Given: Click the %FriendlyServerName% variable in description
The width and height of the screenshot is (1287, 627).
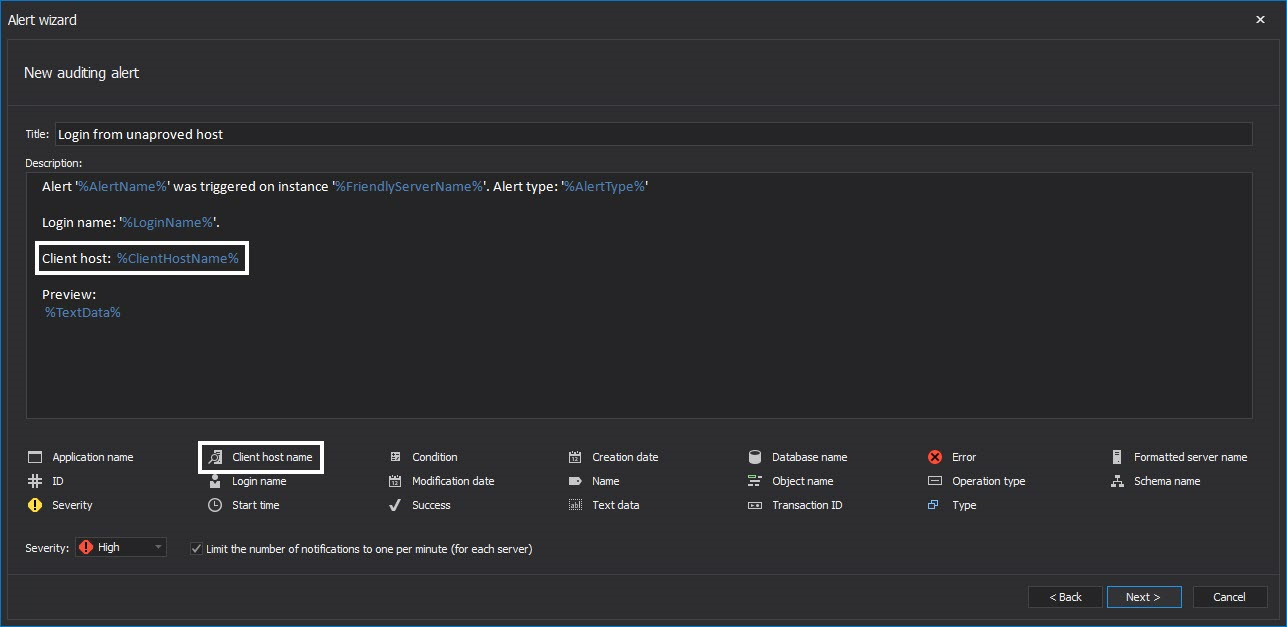Looking at the screenshot, I should coord(410,187).
